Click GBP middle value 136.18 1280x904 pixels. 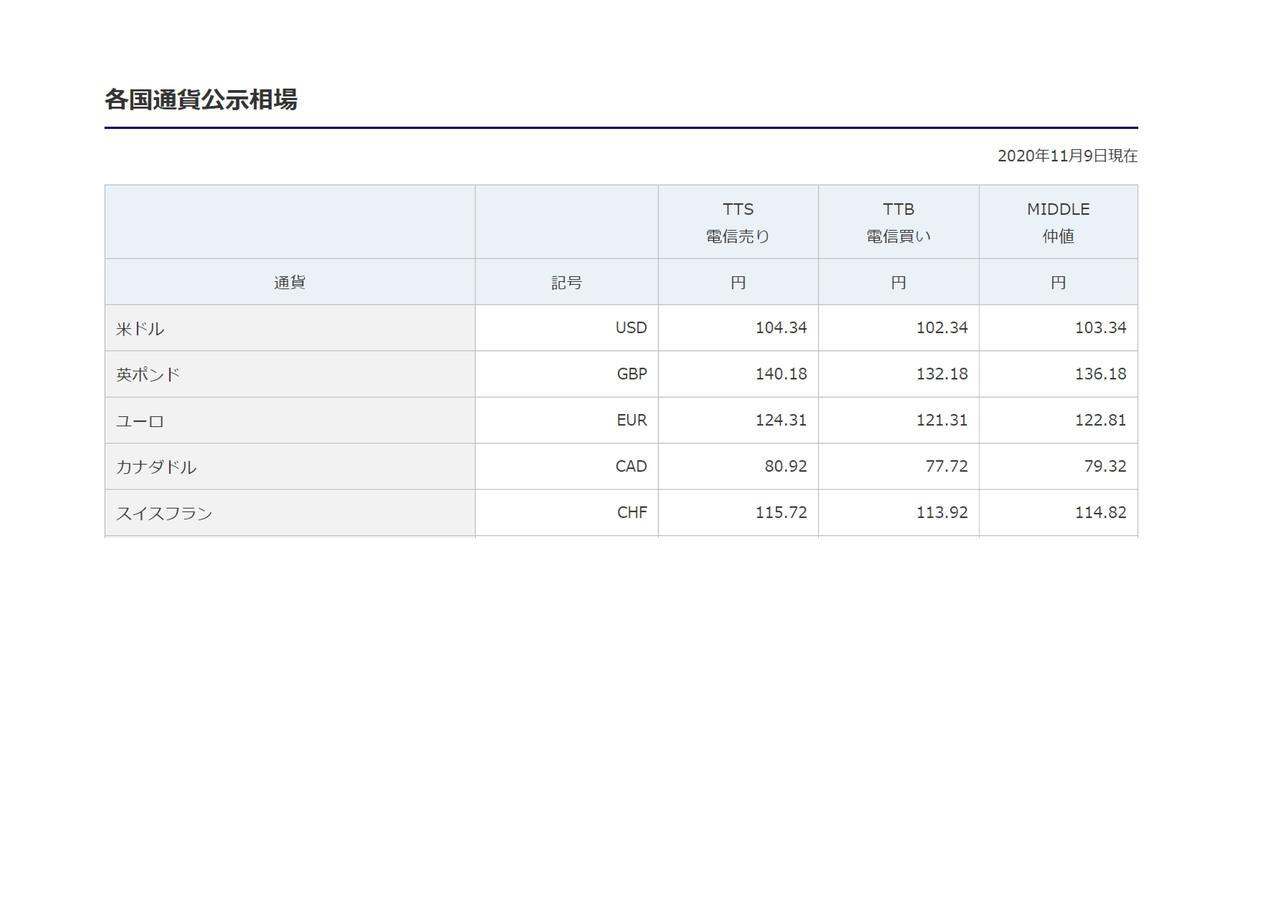[1100, 374]
